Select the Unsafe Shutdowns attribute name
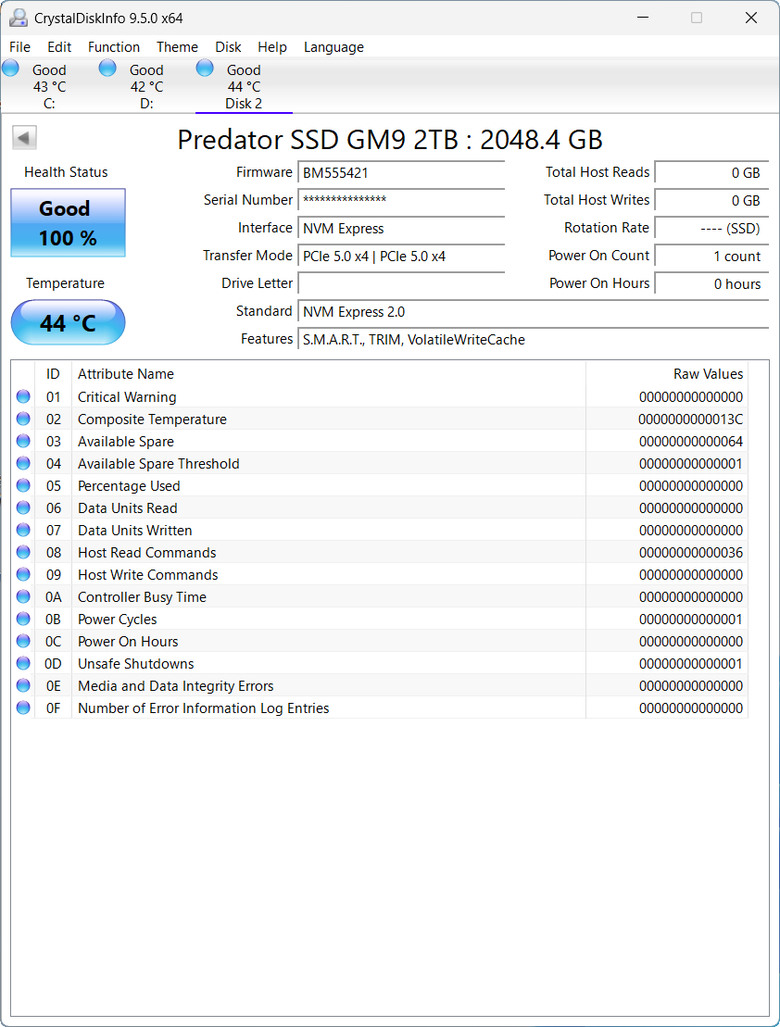This screenshot has width=780, height=1027. coord(136,664)
